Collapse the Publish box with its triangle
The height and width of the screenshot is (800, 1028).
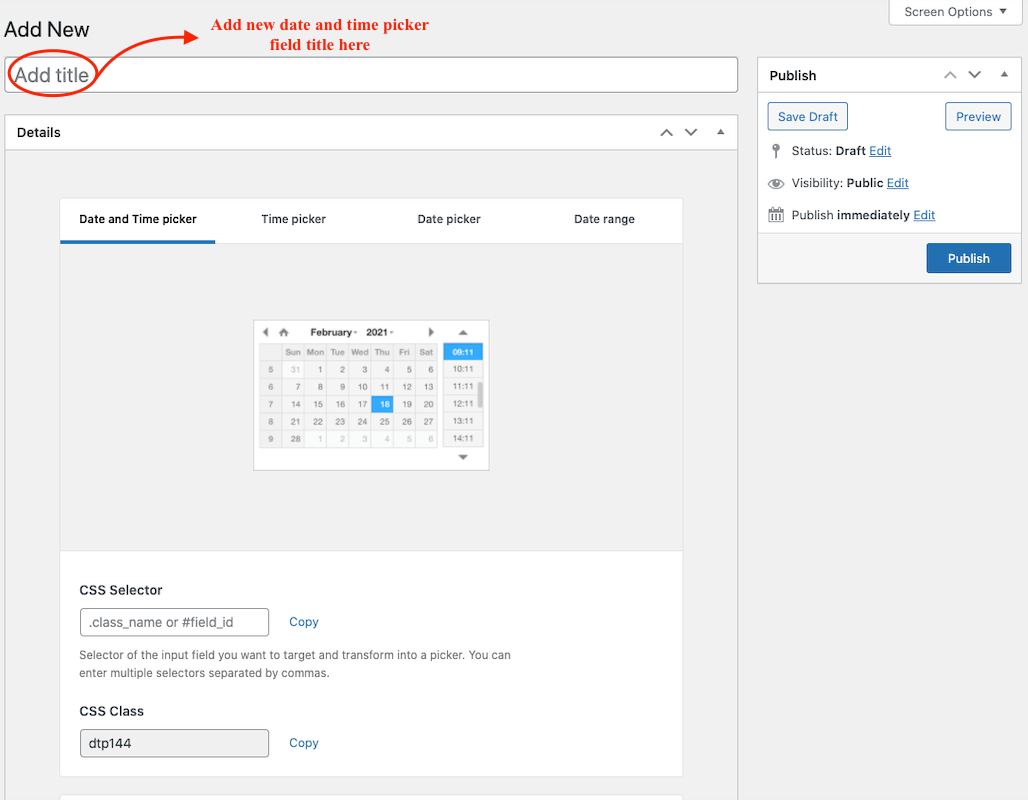(x=1004, y=75)
